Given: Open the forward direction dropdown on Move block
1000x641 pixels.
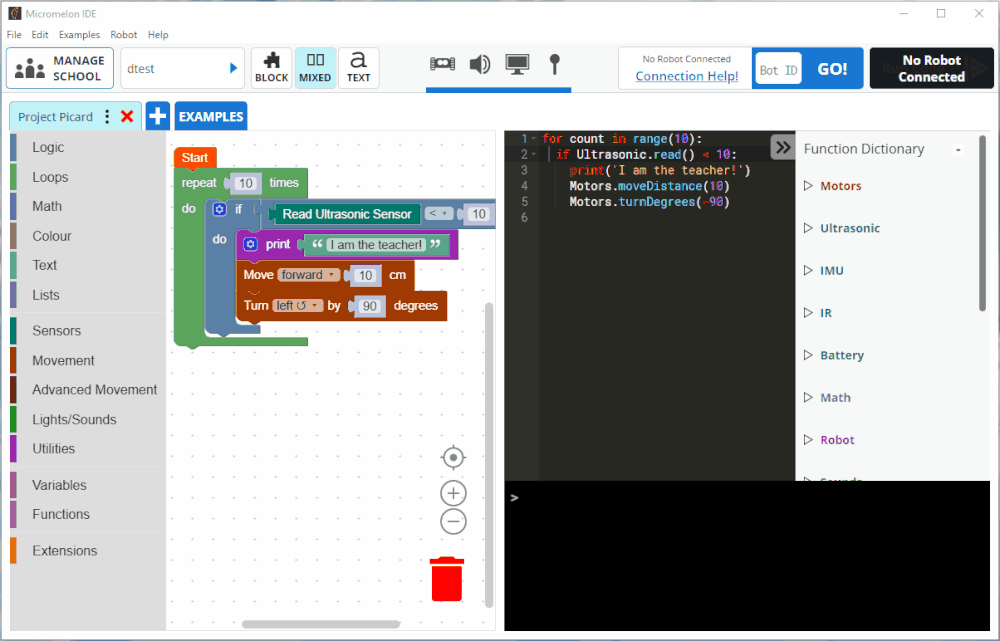Looking at the screenshot, I should (307, 274).
